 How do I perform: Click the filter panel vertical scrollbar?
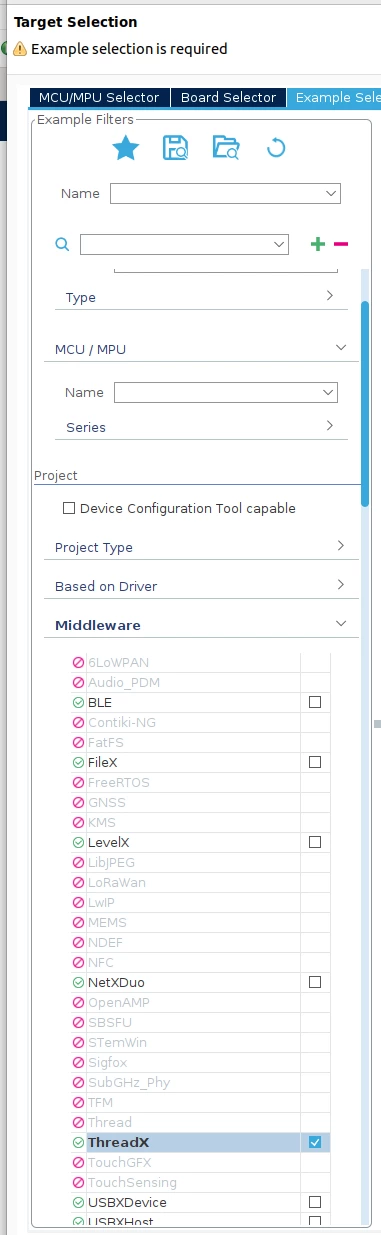tap(365, 395)
